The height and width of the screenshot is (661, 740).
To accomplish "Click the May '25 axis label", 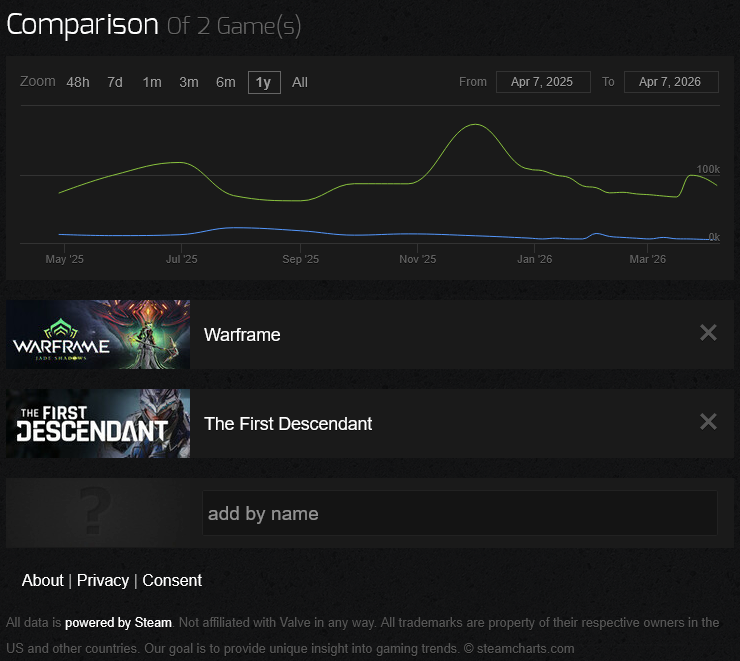I will click(65, 259).
